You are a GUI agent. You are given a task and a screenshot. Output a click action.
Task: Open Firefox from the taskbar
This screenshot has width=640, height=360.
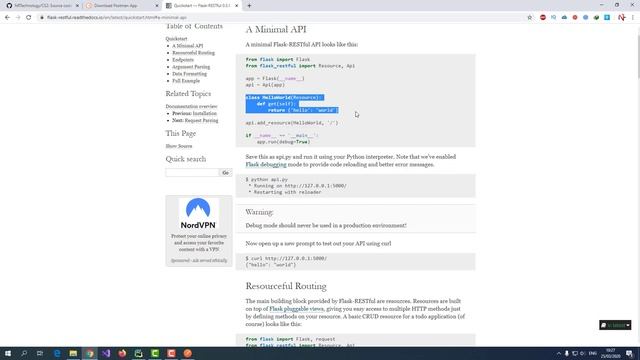click(122, 353)
